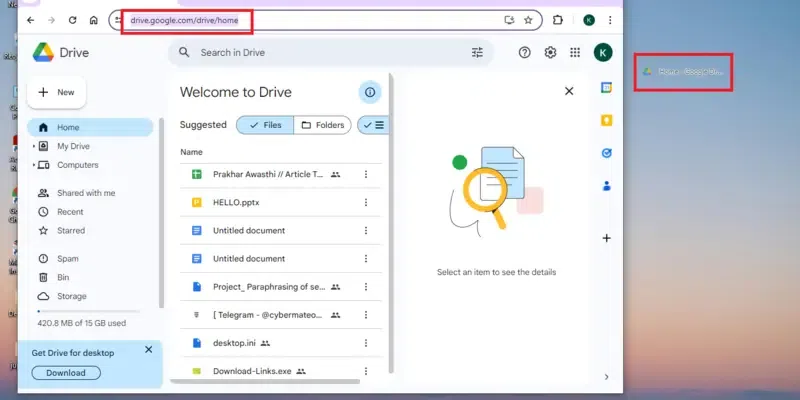Image resolution: width=800 pixels, height=400 pixels.
Task: Open more actions for Project_ Paraphrasing file
Action: pyautogui.click(x=366, y=287)
